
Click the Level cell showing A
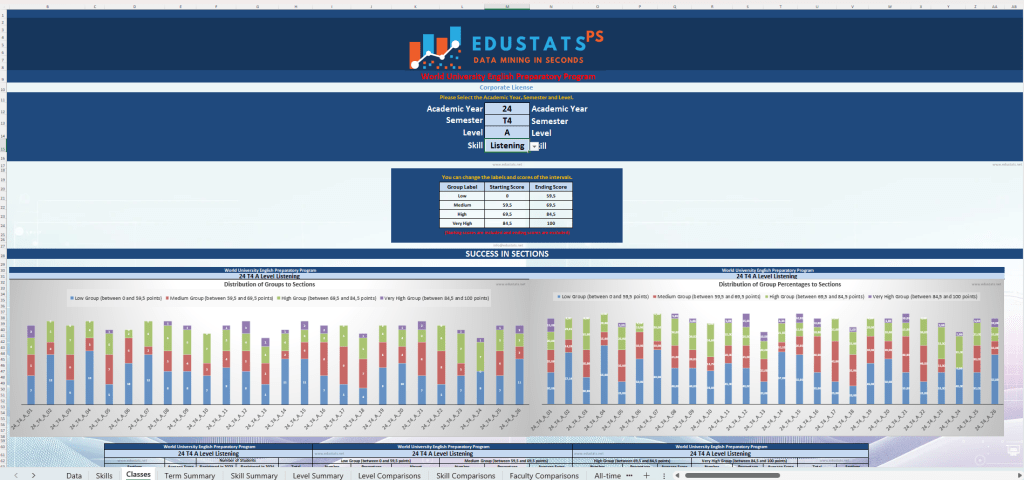point(507,133)
